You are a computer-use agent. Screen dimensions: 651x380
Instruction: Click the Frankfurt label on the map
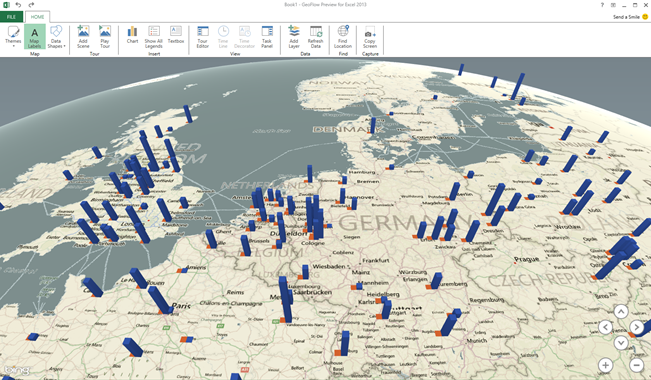pyautogui.click(x=376, y=260)
